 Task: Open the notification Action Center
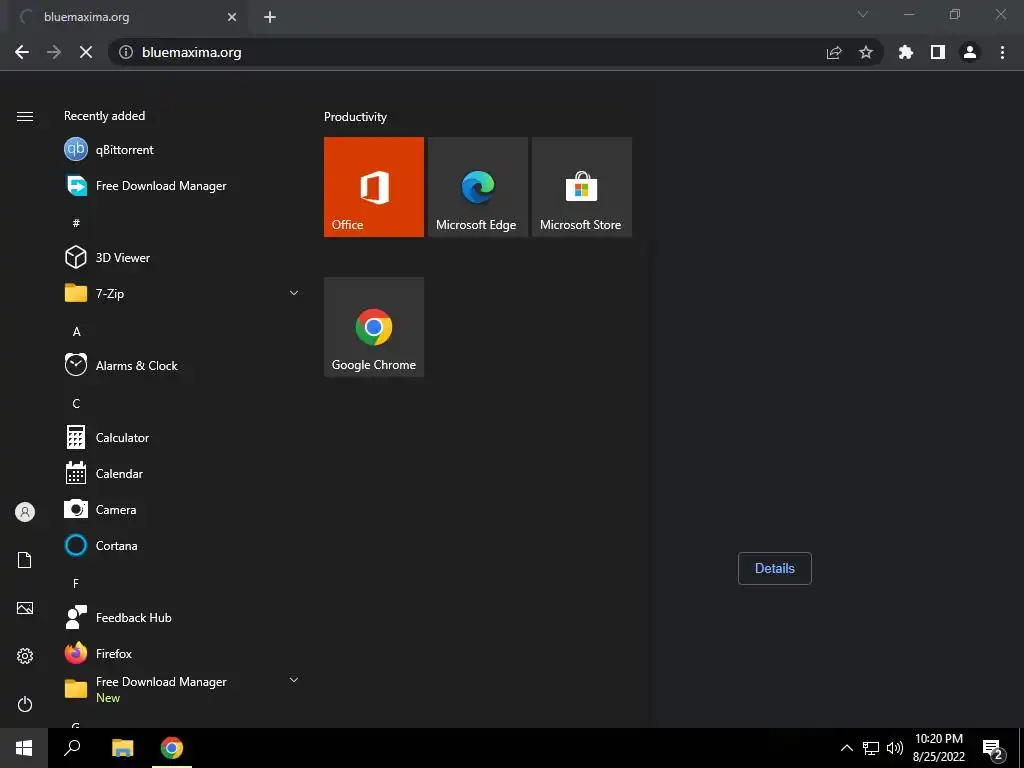point(993,749)
